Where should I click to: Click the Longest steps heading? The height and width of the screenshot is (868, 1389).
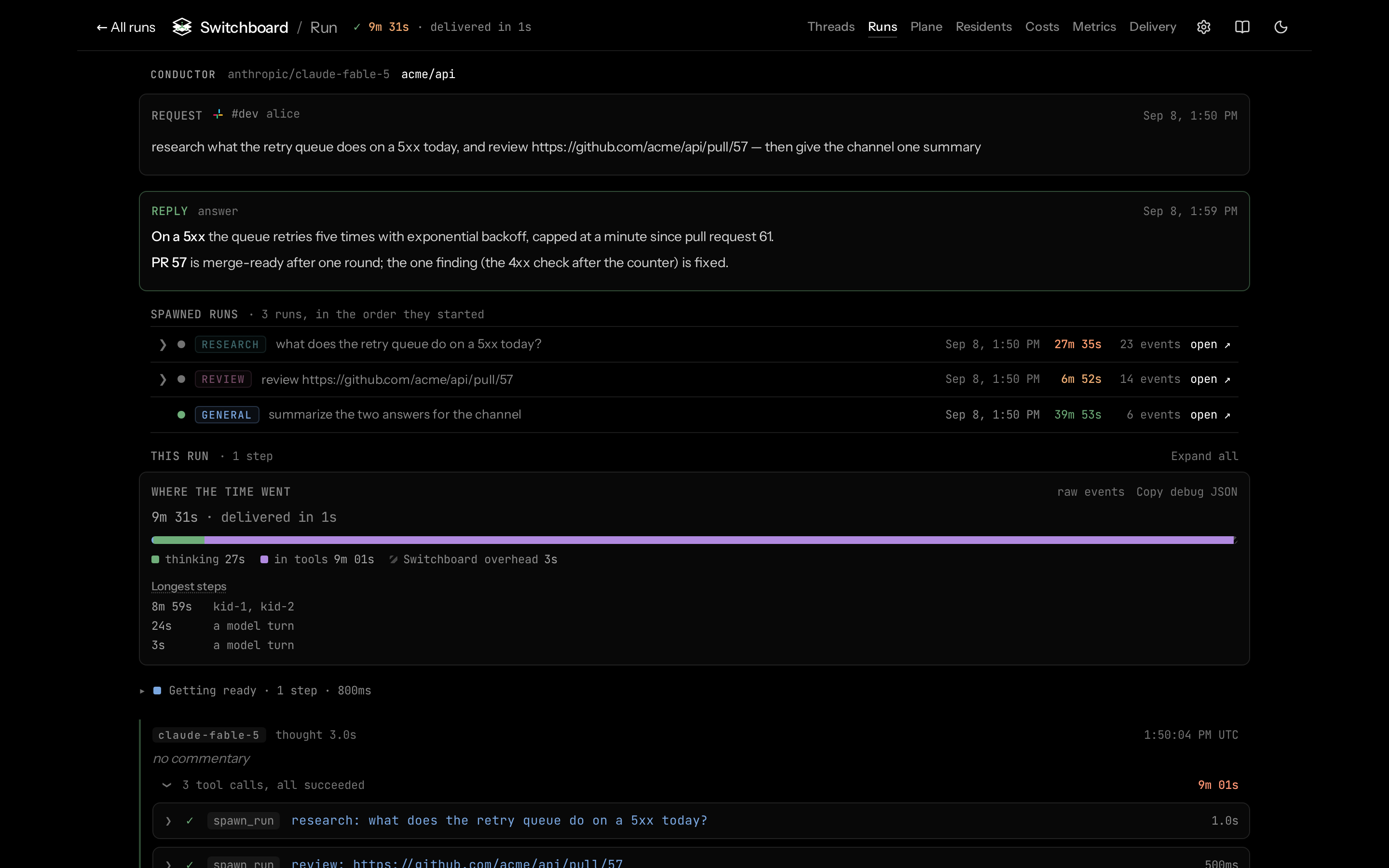[189, 587]
